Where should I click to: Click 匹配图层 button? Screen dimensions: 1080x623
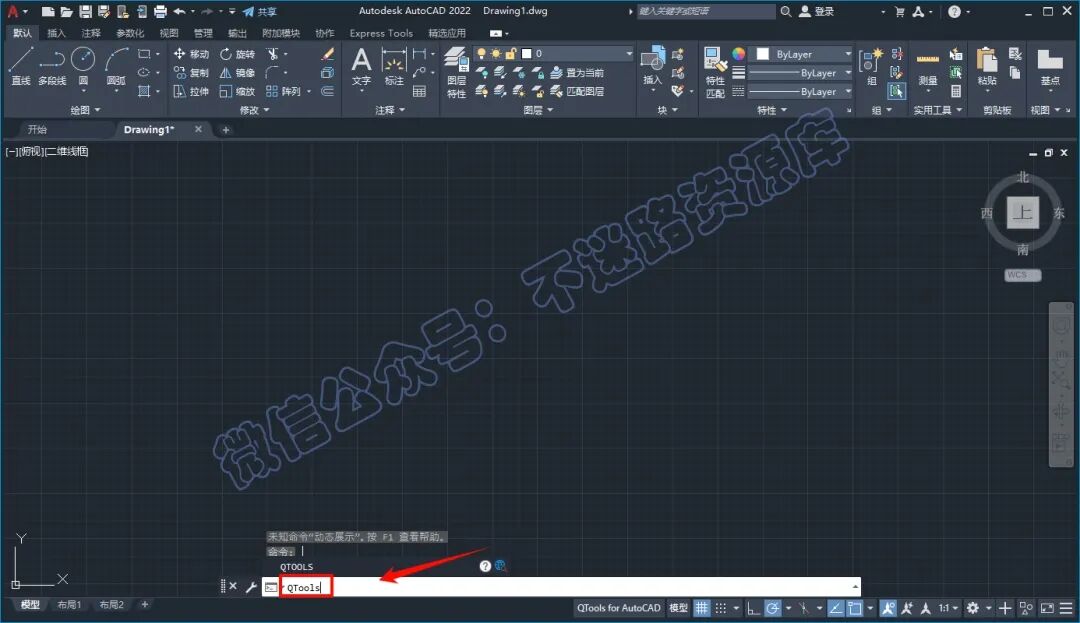point(577,91)
